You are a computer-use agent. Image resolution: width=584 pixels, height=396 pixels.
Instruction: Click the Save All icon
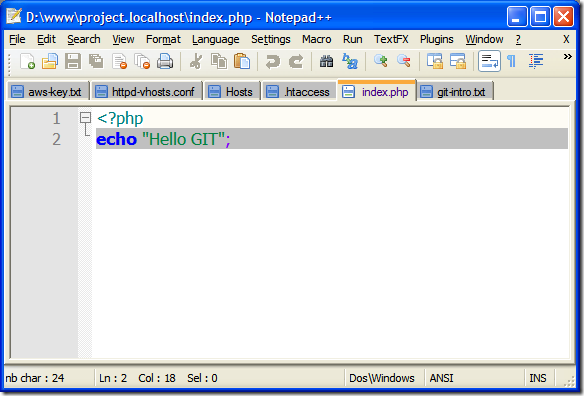point(96,61)
